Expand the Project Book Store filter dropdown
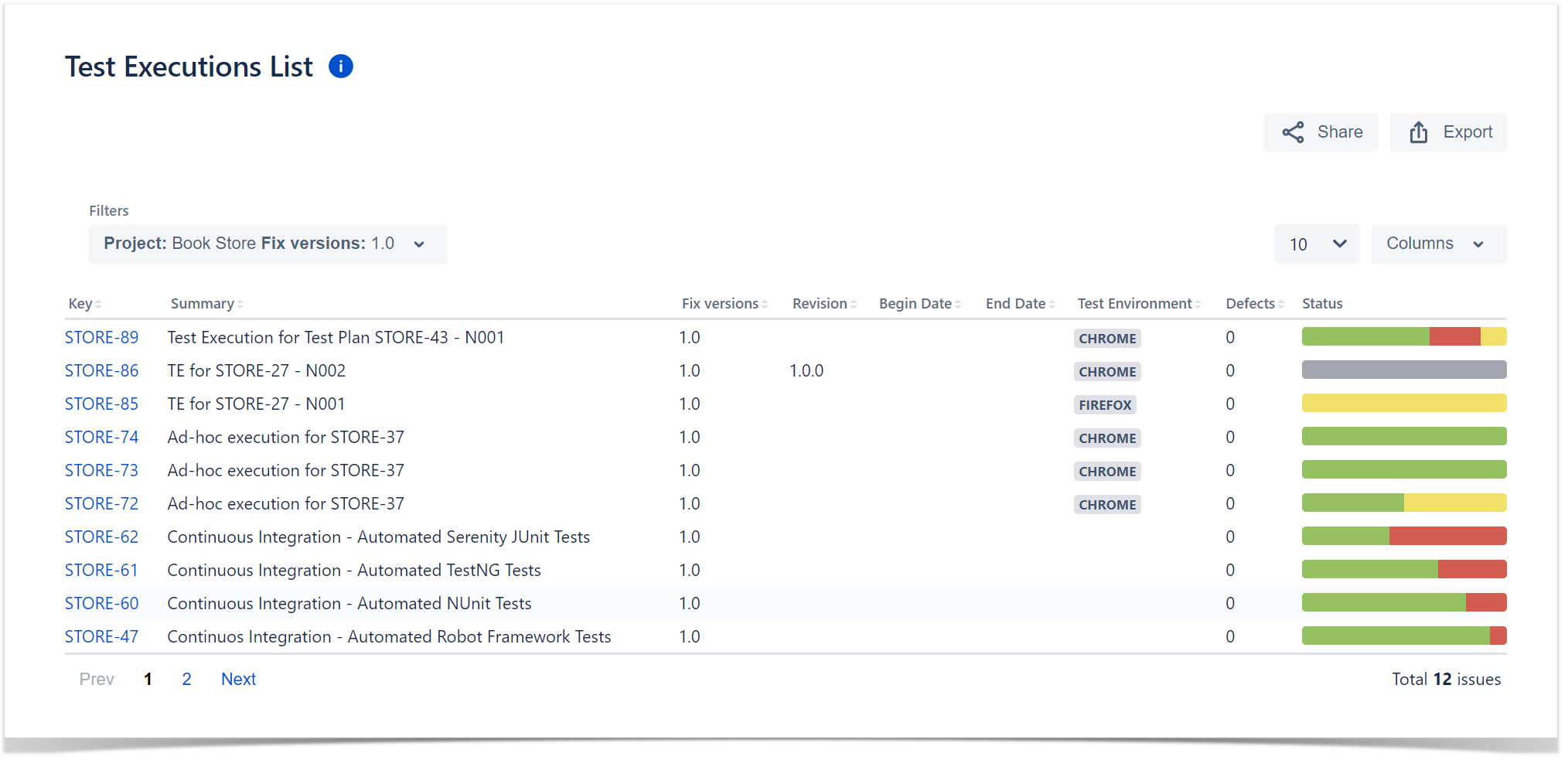 [268, 244]
